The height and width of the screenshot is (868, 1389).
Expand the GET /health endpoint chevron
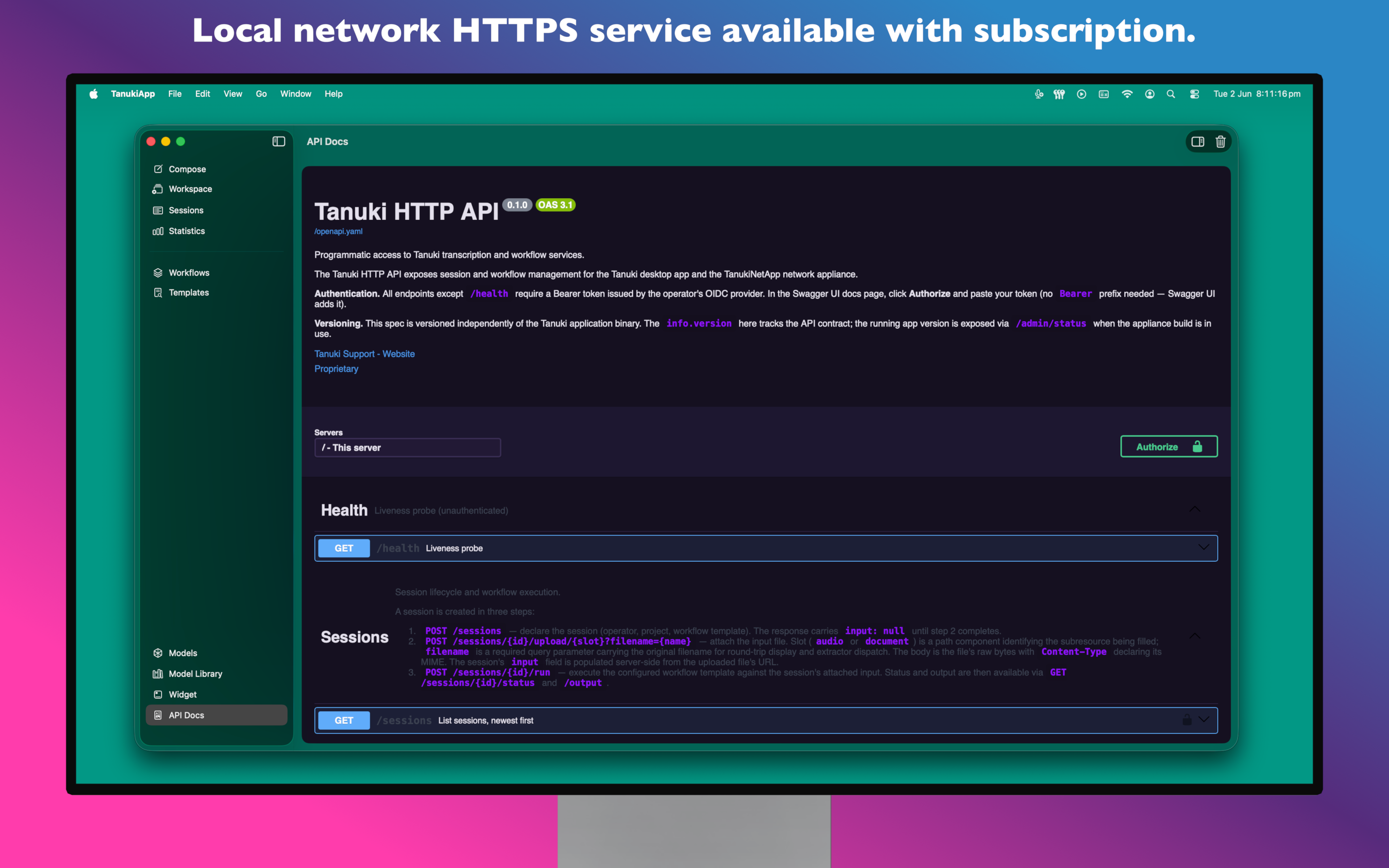click(x=1204, y=548)
